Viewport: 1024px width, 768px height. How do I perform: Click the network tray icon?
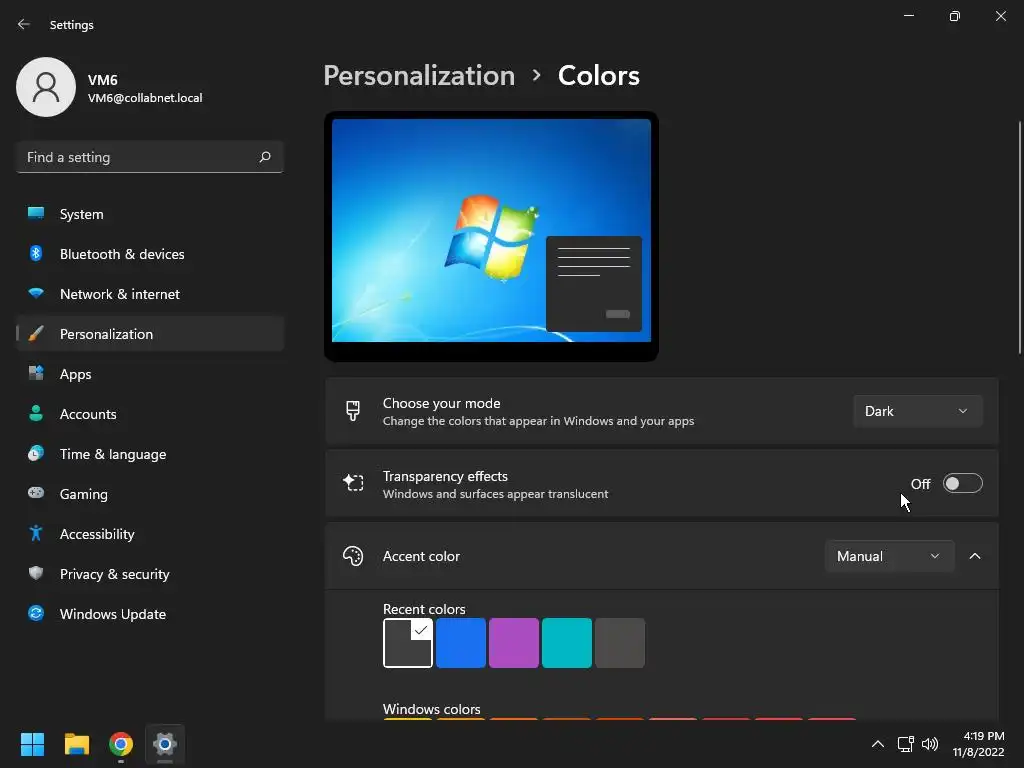(905, 744)
